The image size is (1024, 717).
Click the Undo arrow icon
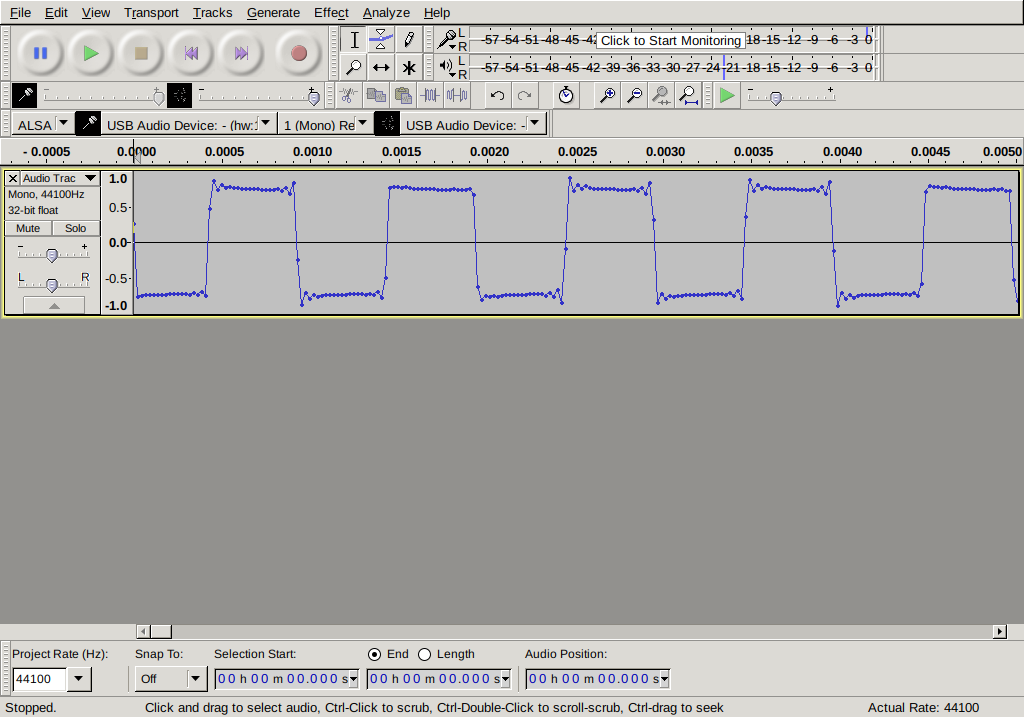click(497, 95)
